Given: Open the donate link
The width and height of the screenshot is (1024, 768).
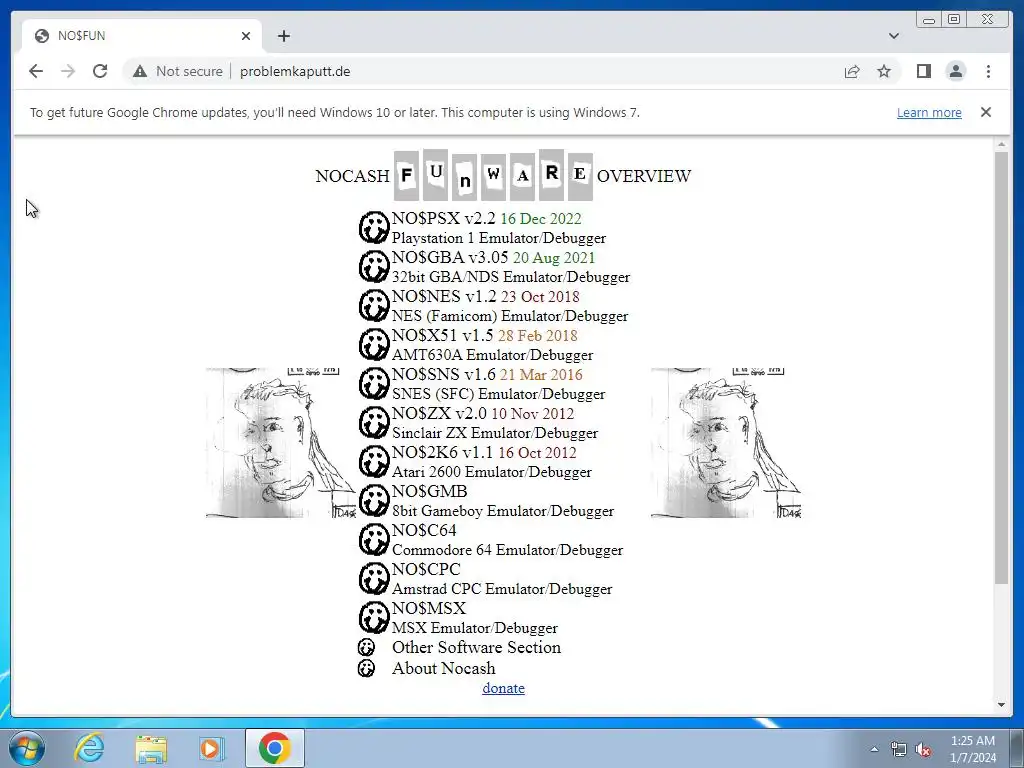Looking at the screenshot, I should coord(504,688).
